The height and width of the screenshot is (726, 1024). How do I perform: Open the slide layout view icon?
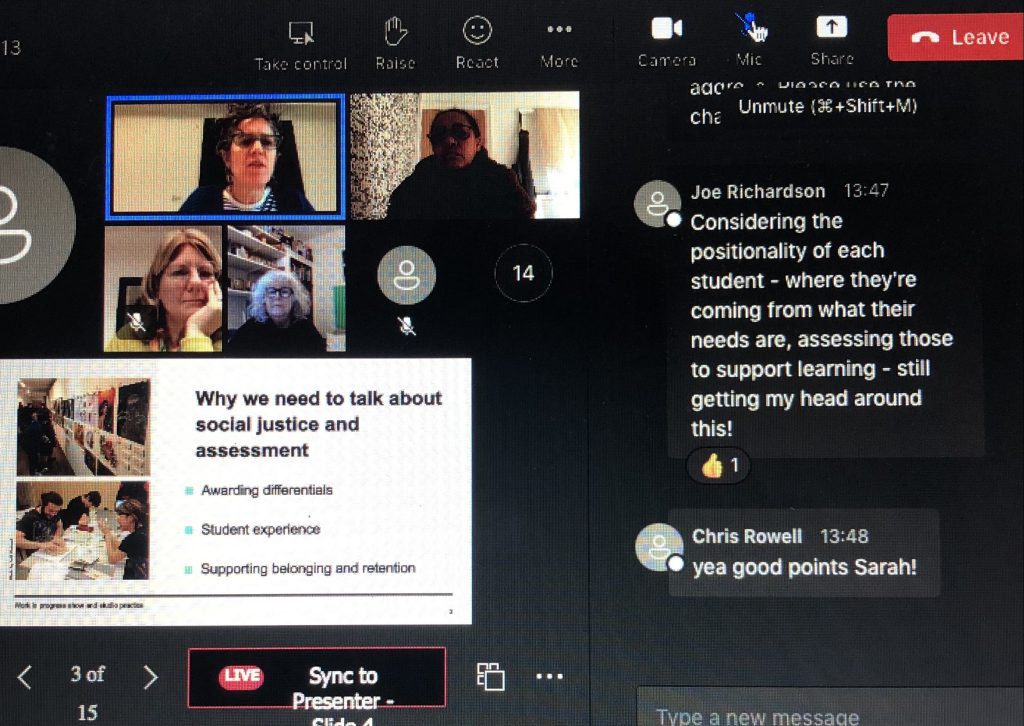[x=490, y=676]
